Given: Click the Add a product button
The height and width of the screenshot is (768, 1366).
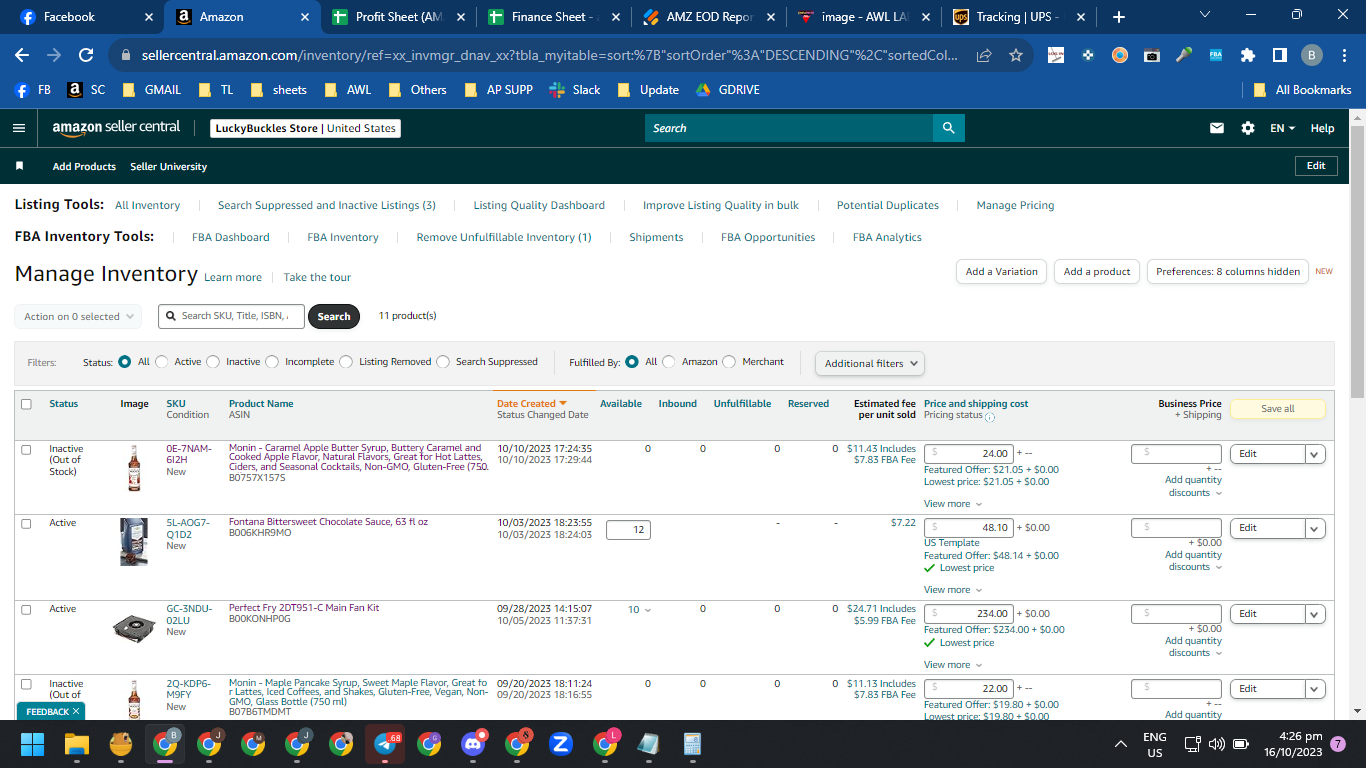Looking at the screenshot, I should (x=1097, y=271).
